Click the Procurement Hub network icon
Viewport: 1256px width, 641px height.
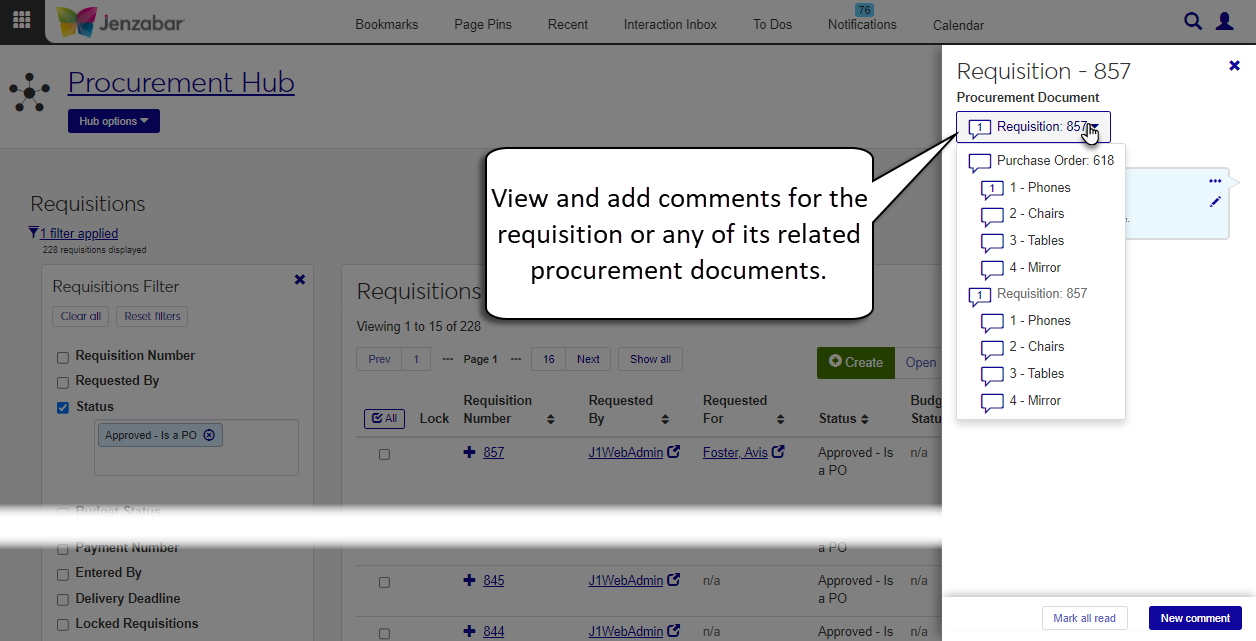click(29, 92)
